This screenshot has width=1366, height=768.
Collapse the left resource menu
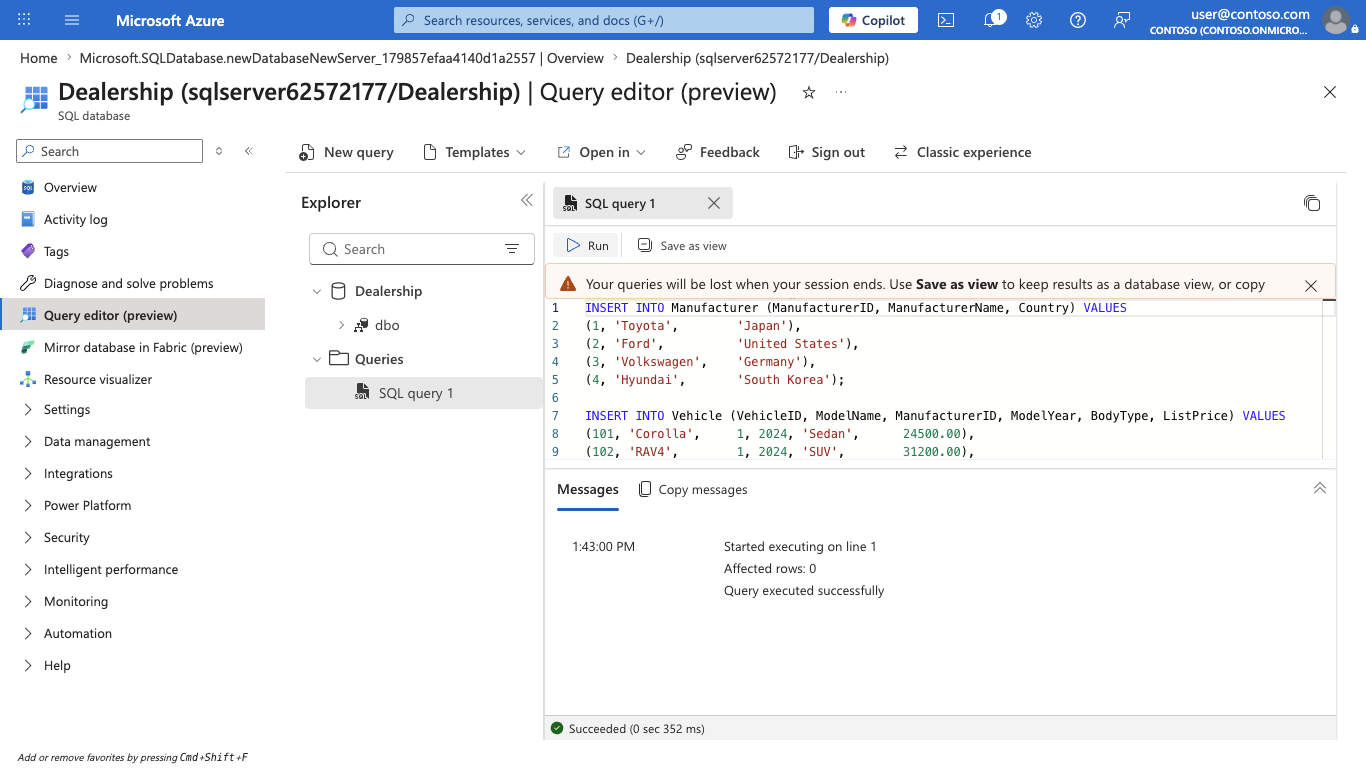click(x=249, y=151)
